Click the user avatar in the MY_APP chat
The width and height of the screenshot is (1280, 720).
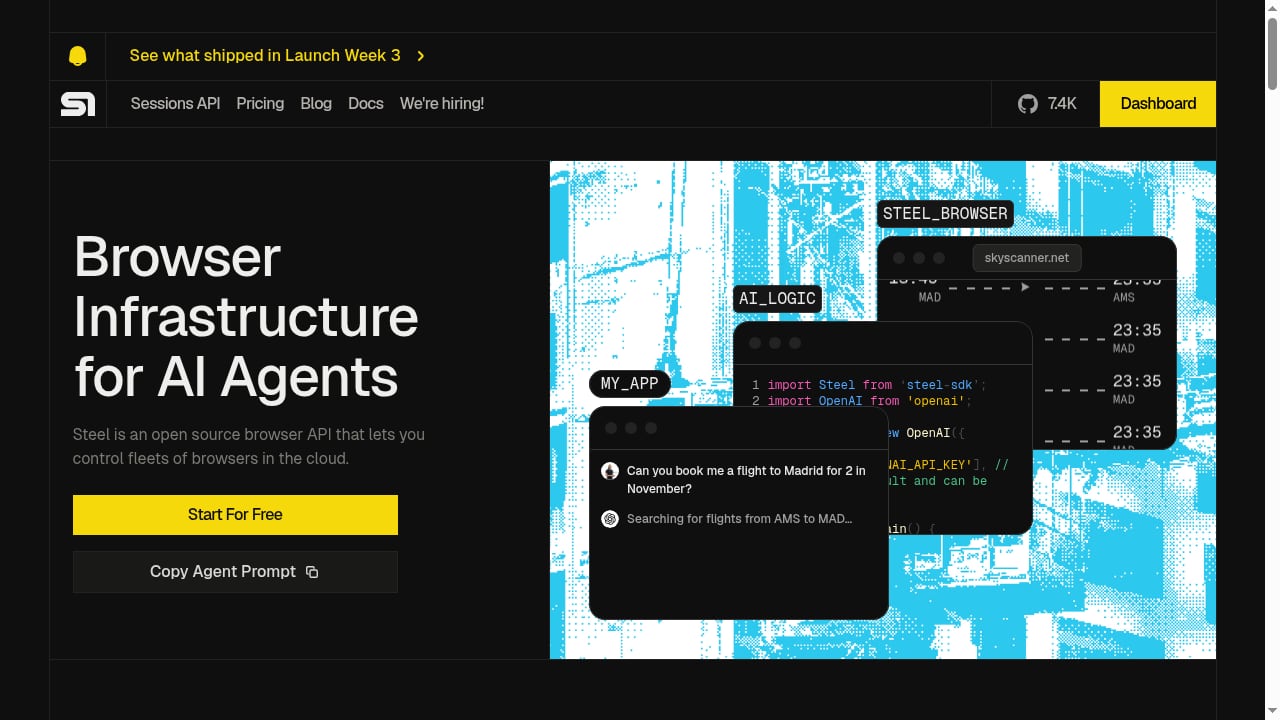(x=610, y=471)
